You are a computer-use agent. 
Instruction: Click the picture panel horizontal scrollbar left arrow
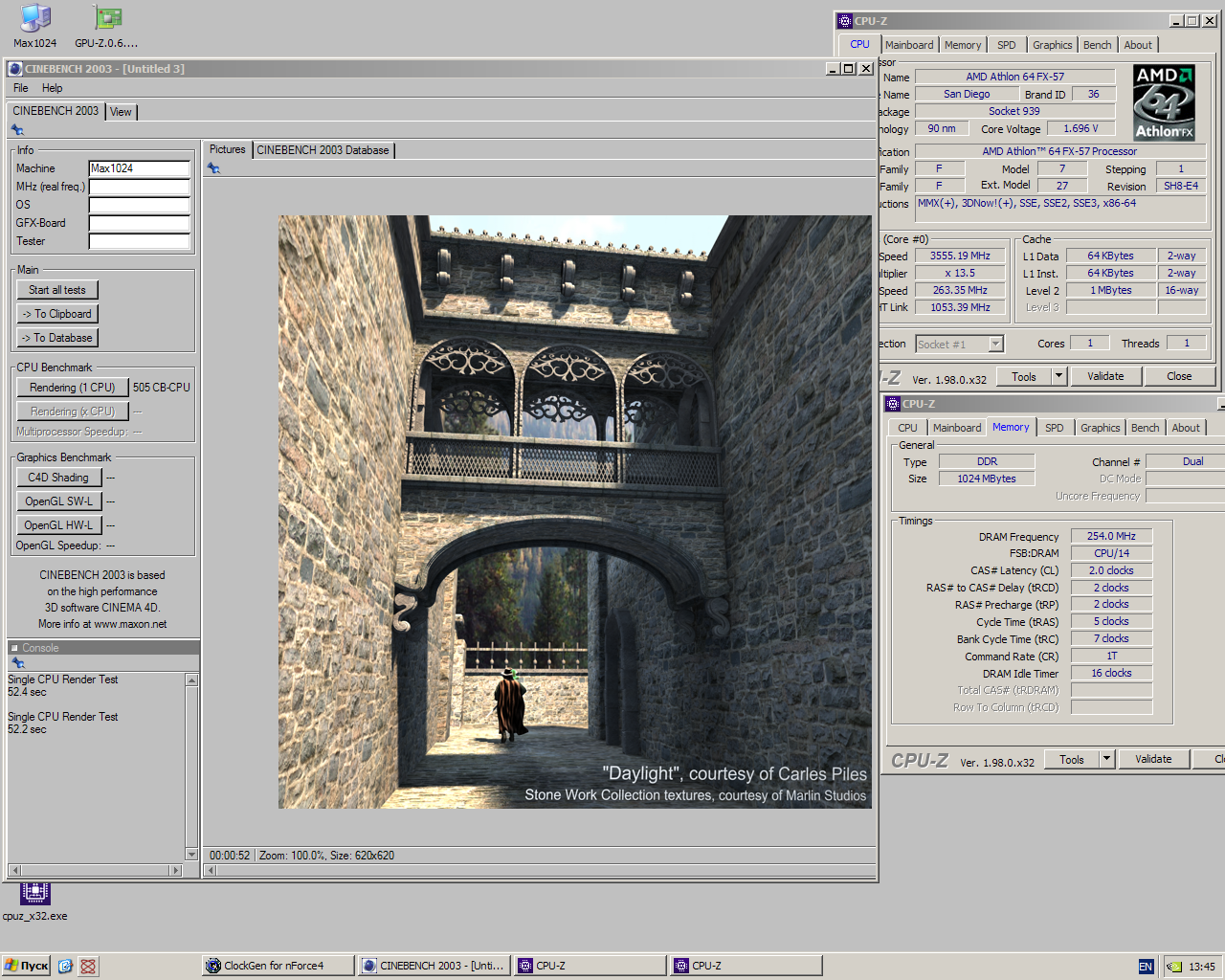pos(210,871)
